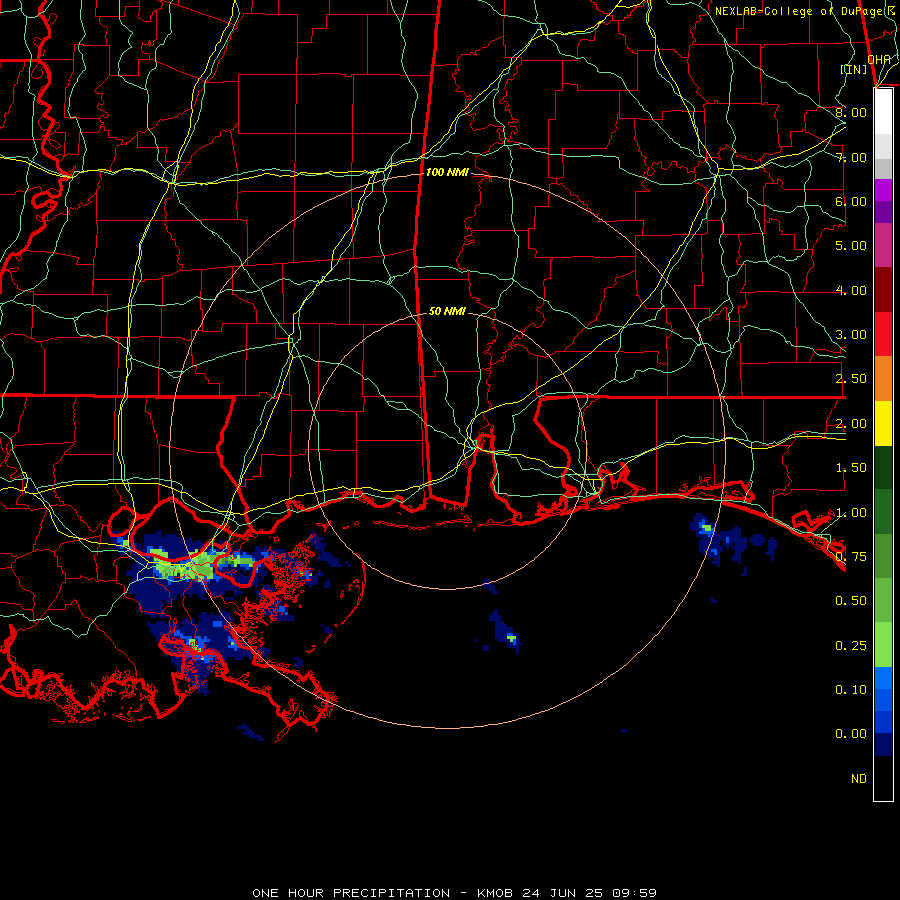This screenshot has width=900, height=900.
Task: Pick the light blue swatch above 0.10
Action: 883,678
